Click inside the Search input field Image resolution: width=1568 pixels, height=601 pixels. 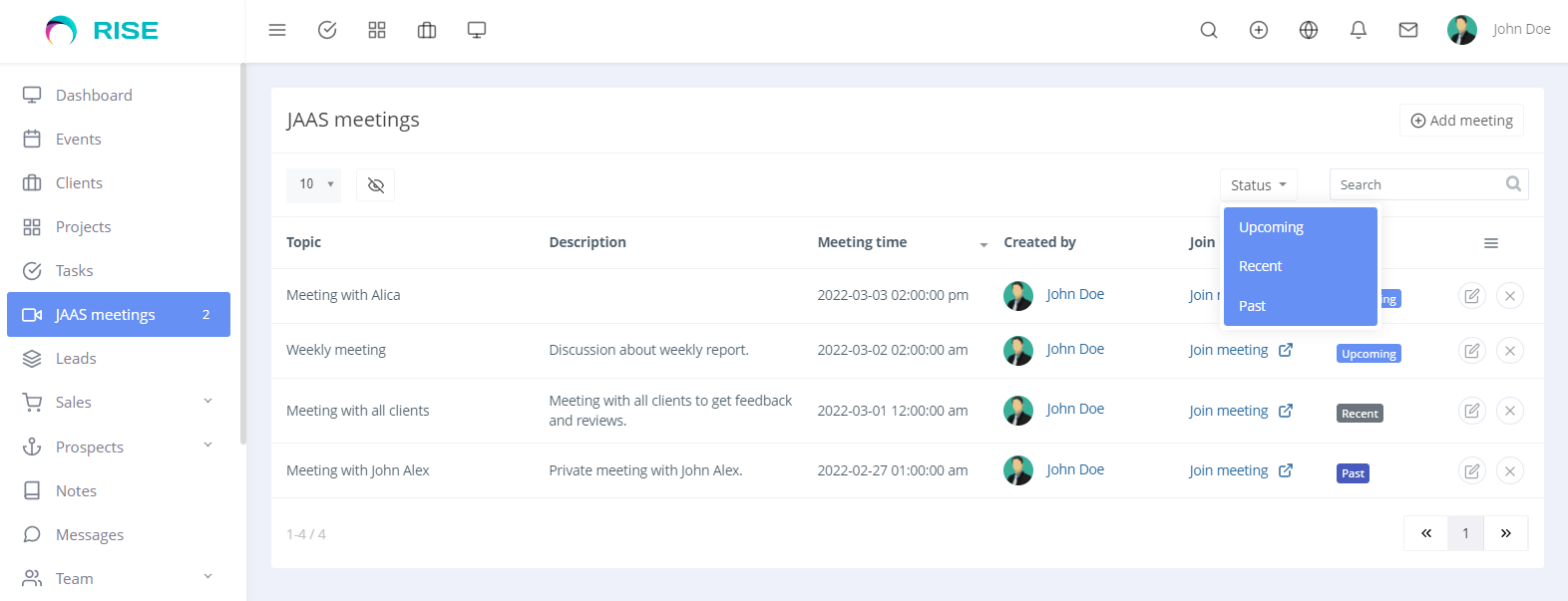point(1416,184)
